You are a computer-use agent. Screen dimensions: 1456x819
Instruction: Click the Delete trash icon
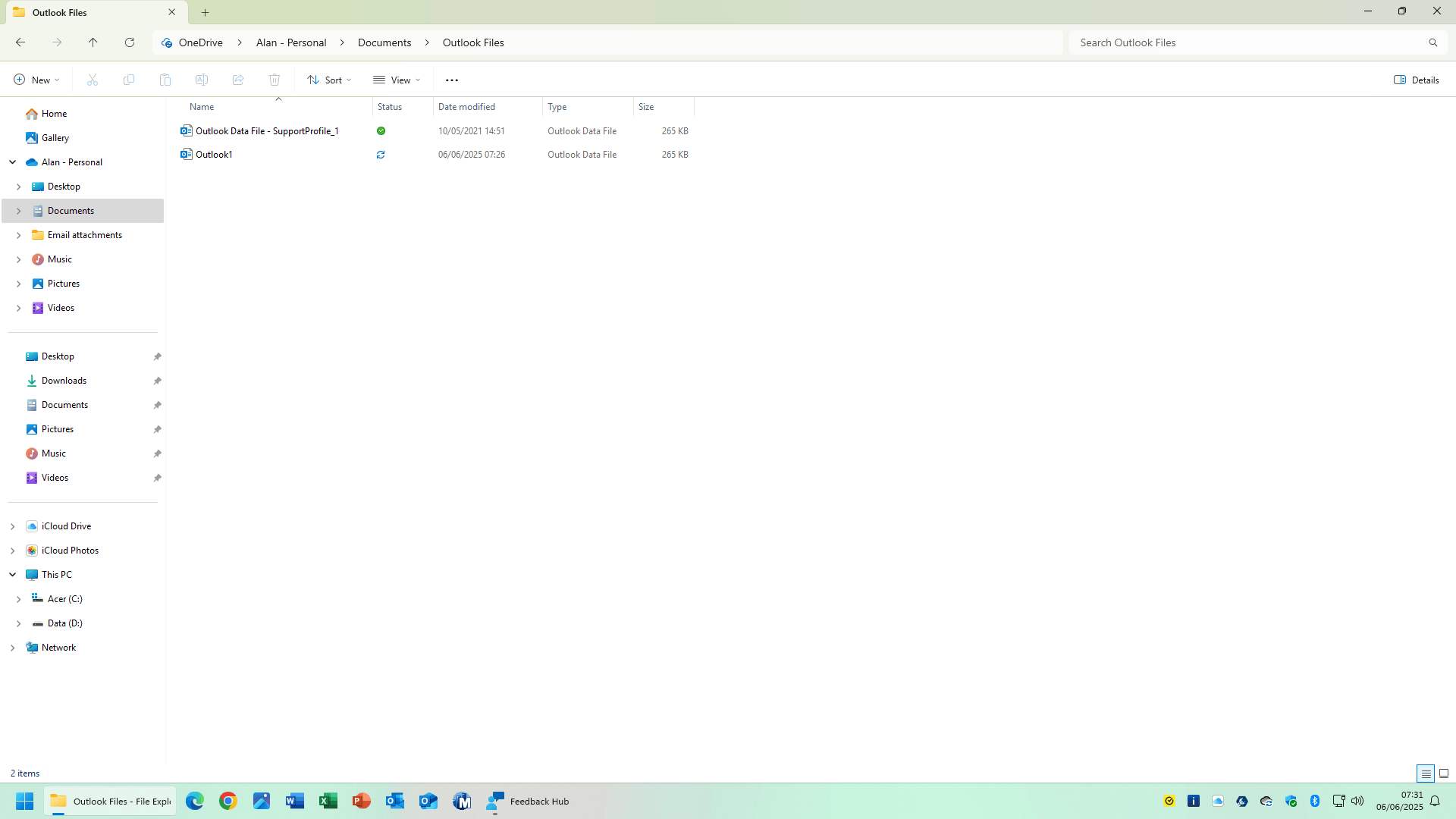(274, 80)
